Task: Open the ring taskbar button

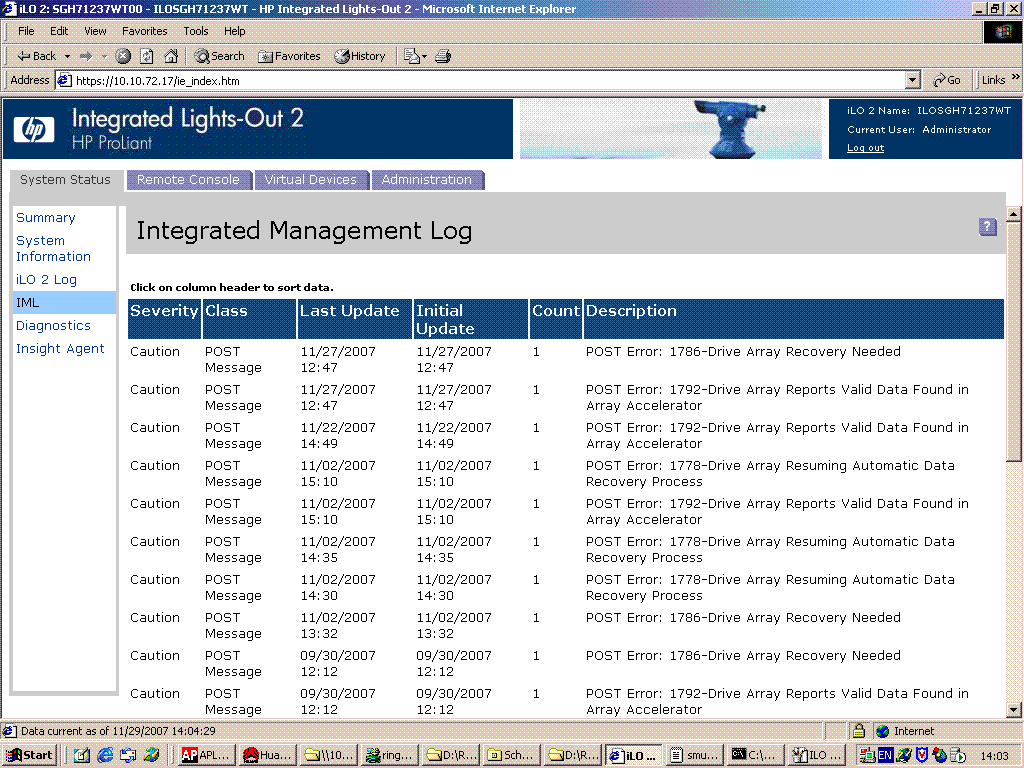Action: point(389,755)
